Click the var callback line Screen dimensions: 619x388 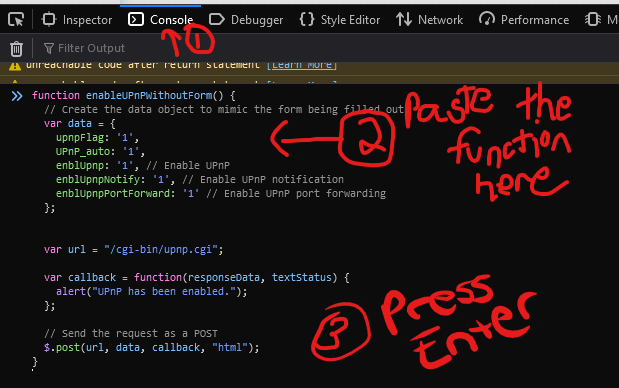pyautogui.click(x=197, y=277)
